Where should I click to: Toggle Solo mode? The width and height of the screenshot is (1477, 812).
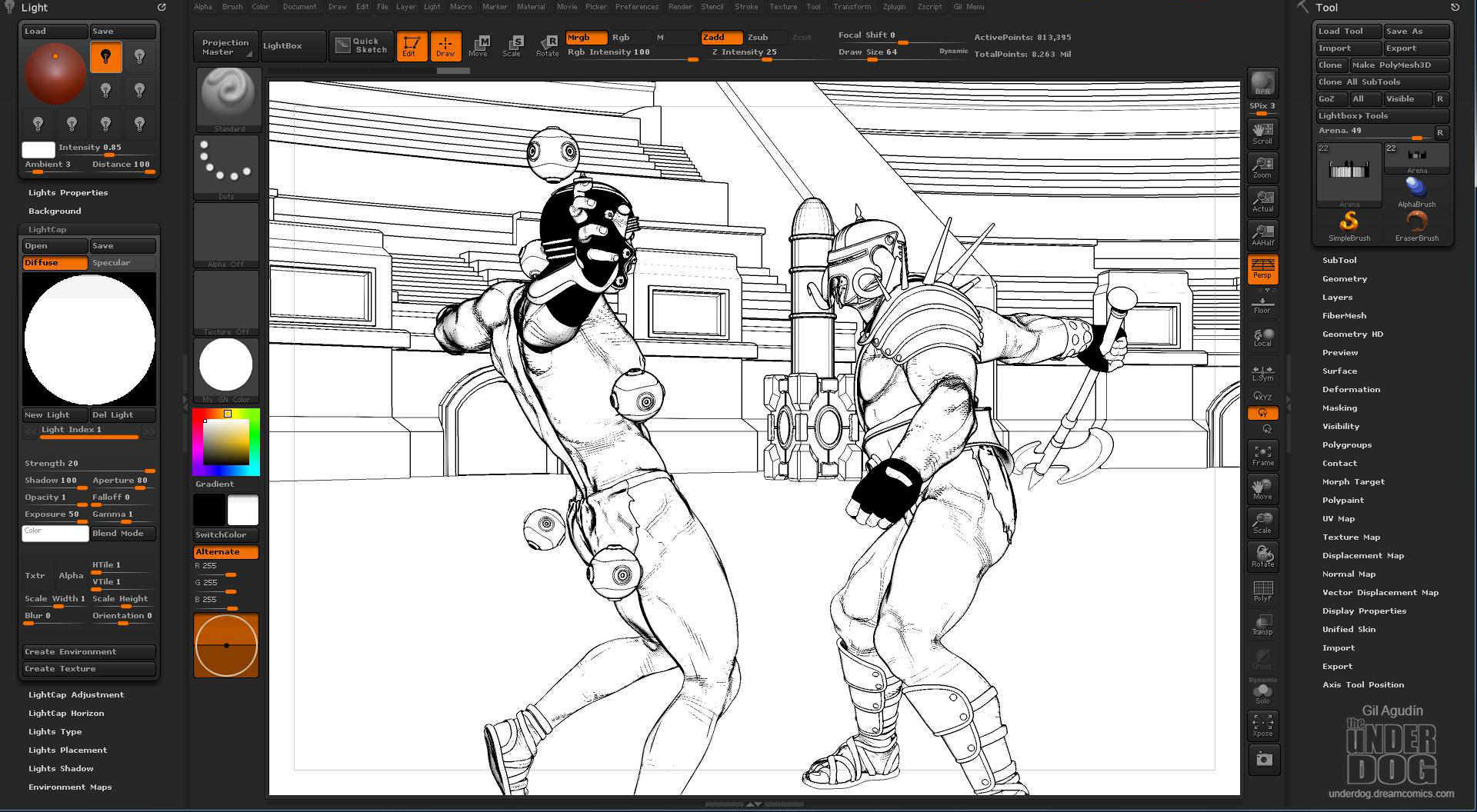(x=1262, y=694)
